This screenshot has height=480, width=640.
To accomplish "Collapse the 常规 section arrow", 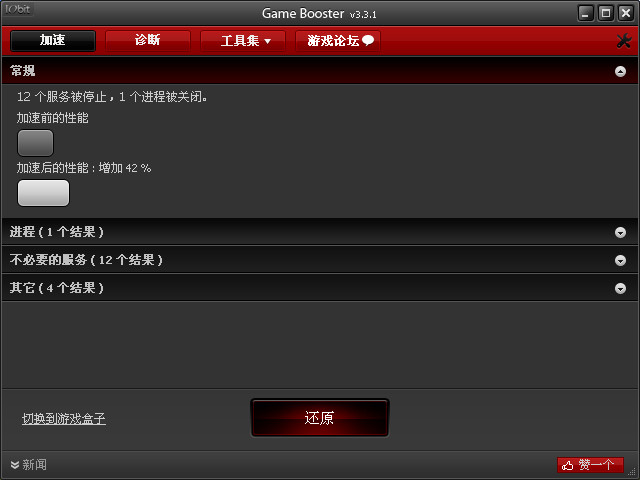I will point(620,72).
